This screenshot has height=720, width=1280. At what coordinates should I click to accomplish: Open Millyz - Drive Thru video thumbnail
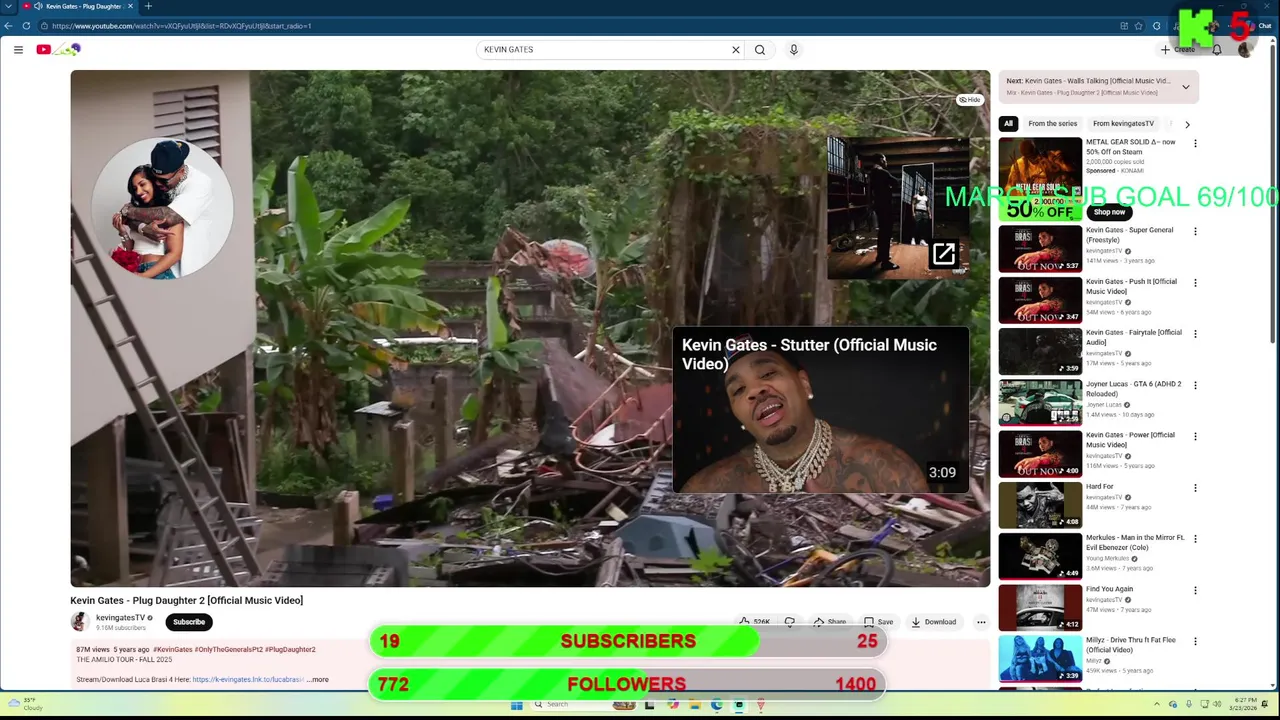tap(1040, 658)
